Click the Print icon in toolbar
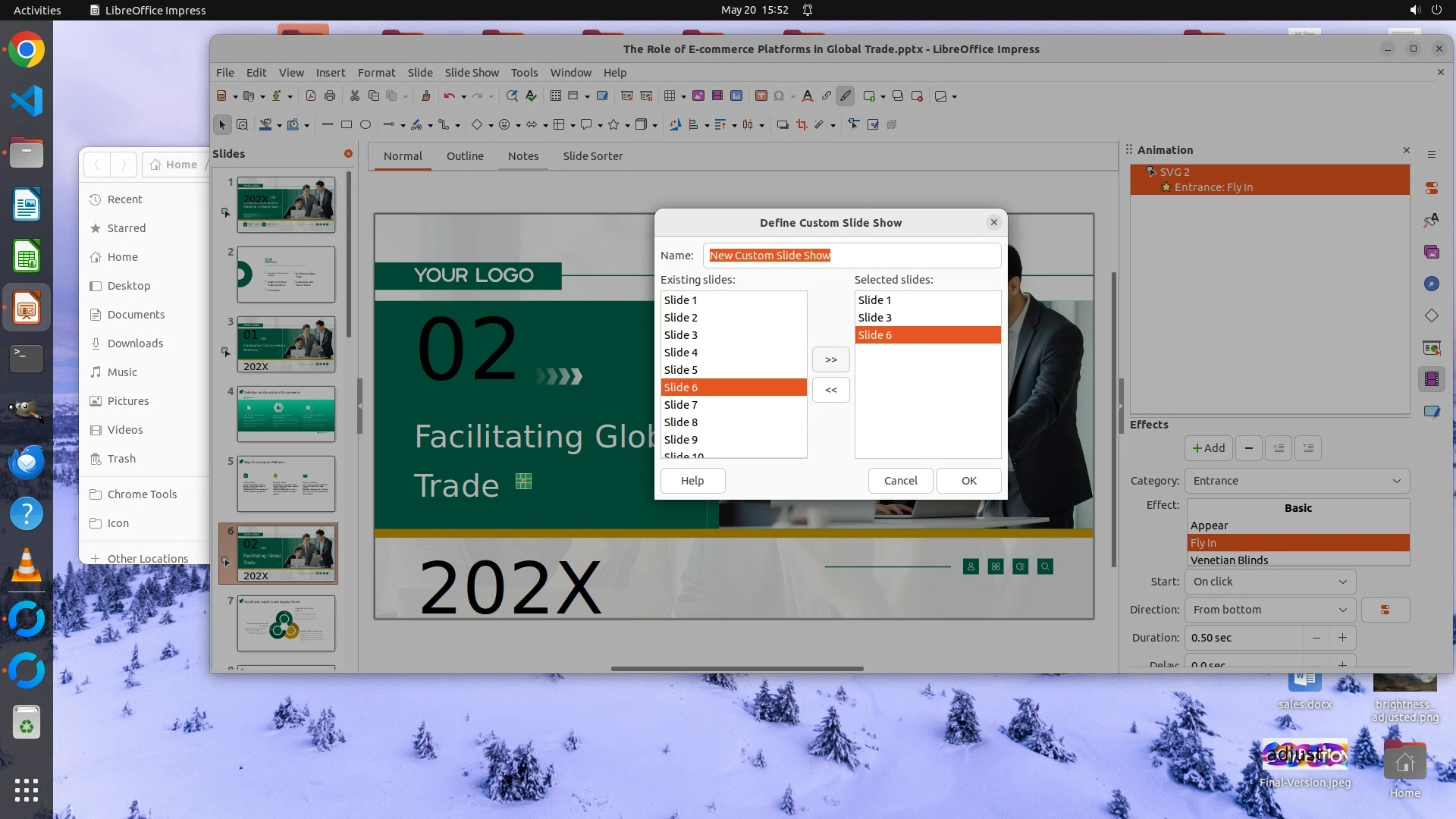 (x=329, y=96)
